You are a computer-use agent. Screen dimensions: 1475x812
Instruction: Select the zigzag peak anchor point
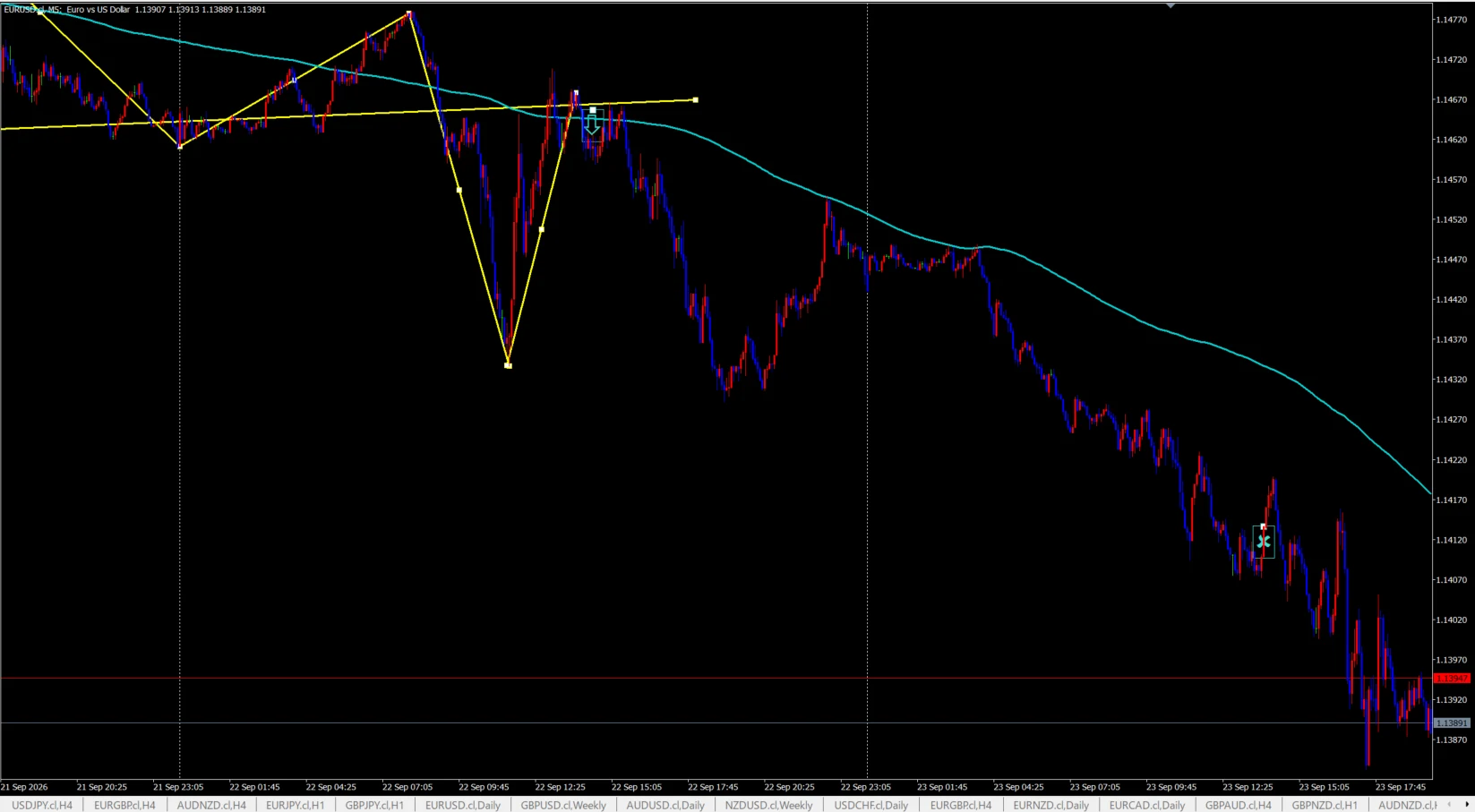coord(409,13)
